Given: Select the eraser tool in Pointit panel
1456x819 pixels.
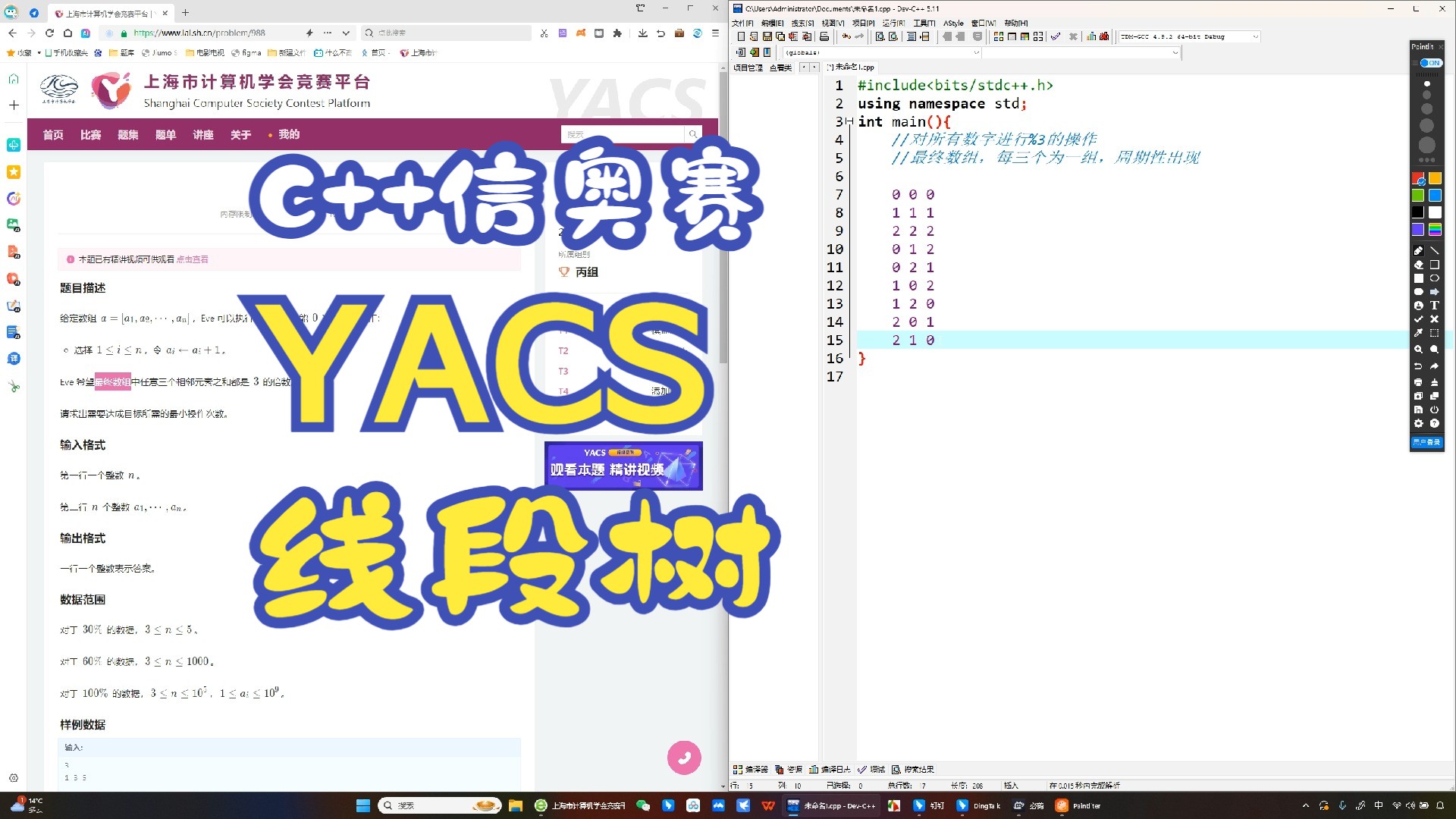Looking at the screenshot, I should pos(1418,265).
